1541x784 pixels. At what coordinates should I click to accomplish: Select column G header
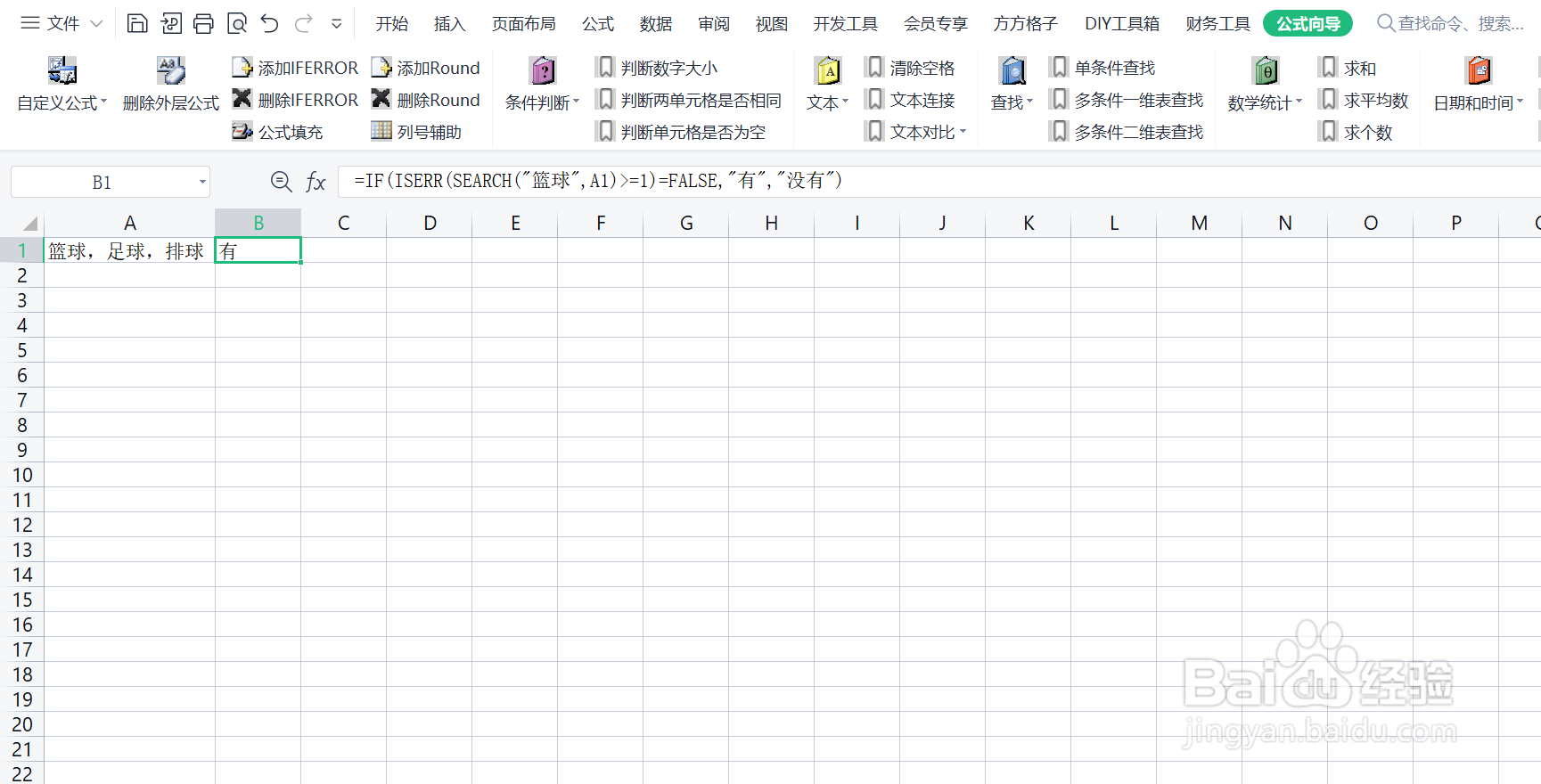tap(686, 223)
